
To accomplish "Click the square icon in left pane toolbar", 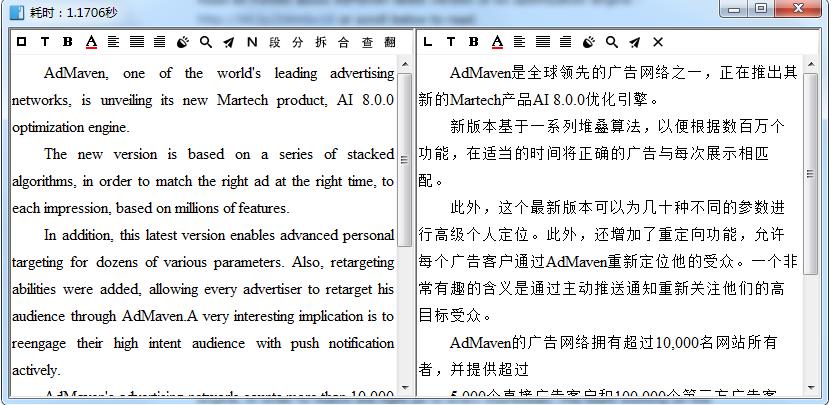I will tap(21, 42).
